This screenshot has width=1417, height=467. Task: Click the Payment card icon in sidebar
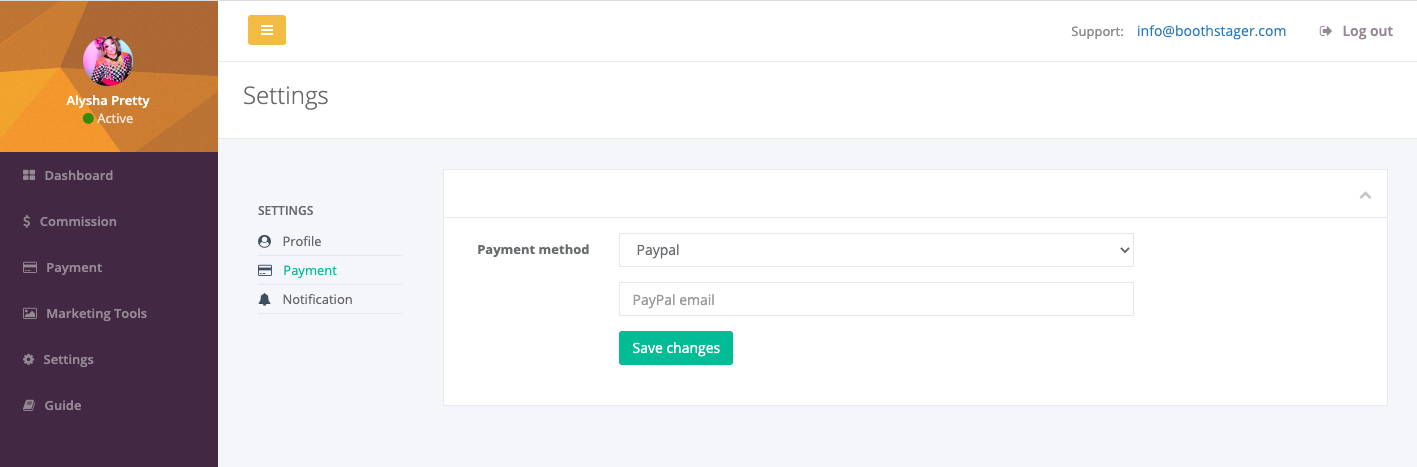click(30, 267)
